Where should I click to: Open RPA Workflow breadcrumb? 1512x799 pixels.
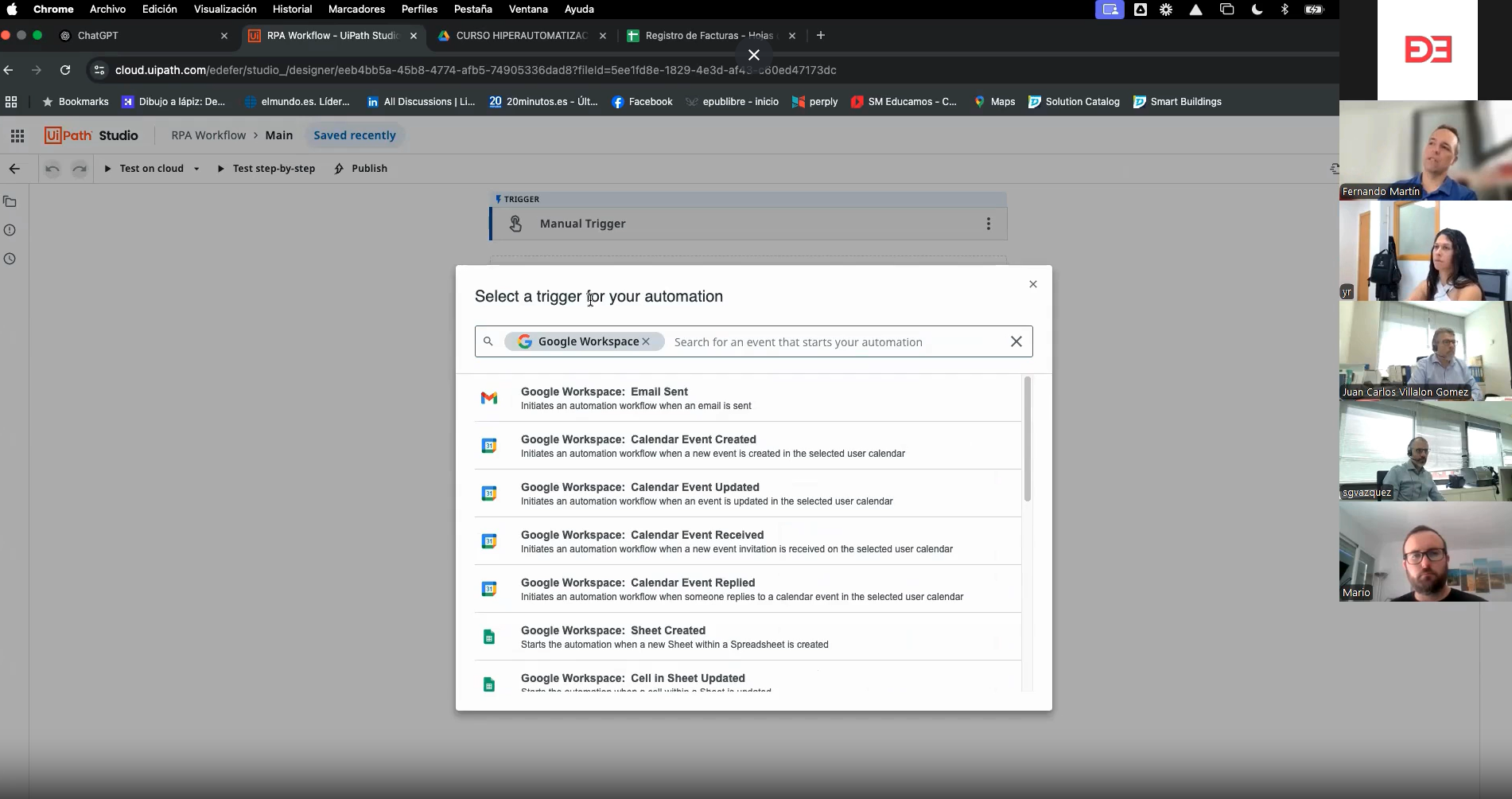208,135
